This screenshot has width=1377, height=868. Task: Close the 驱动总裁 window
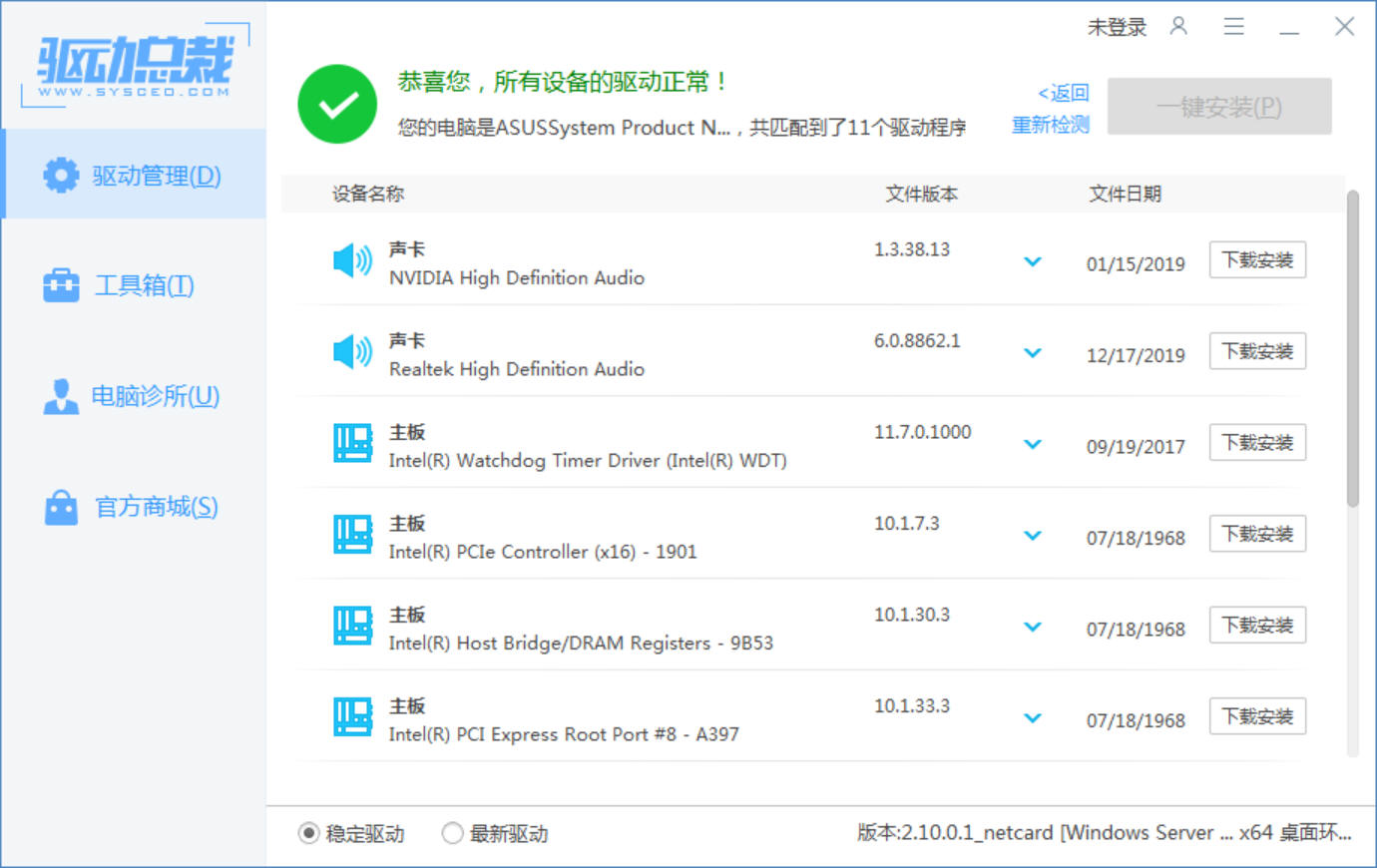pyautogui.click(x=1344, y=26)
